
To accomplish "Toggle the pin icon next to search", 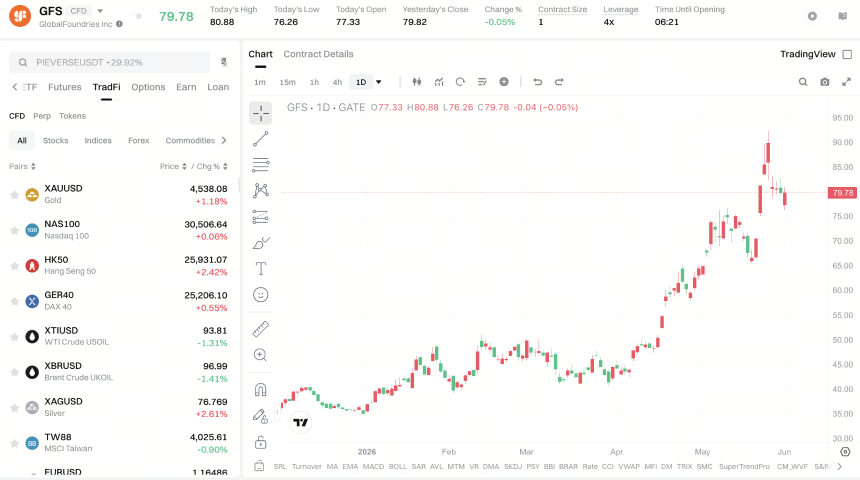I will click(224, 63).
